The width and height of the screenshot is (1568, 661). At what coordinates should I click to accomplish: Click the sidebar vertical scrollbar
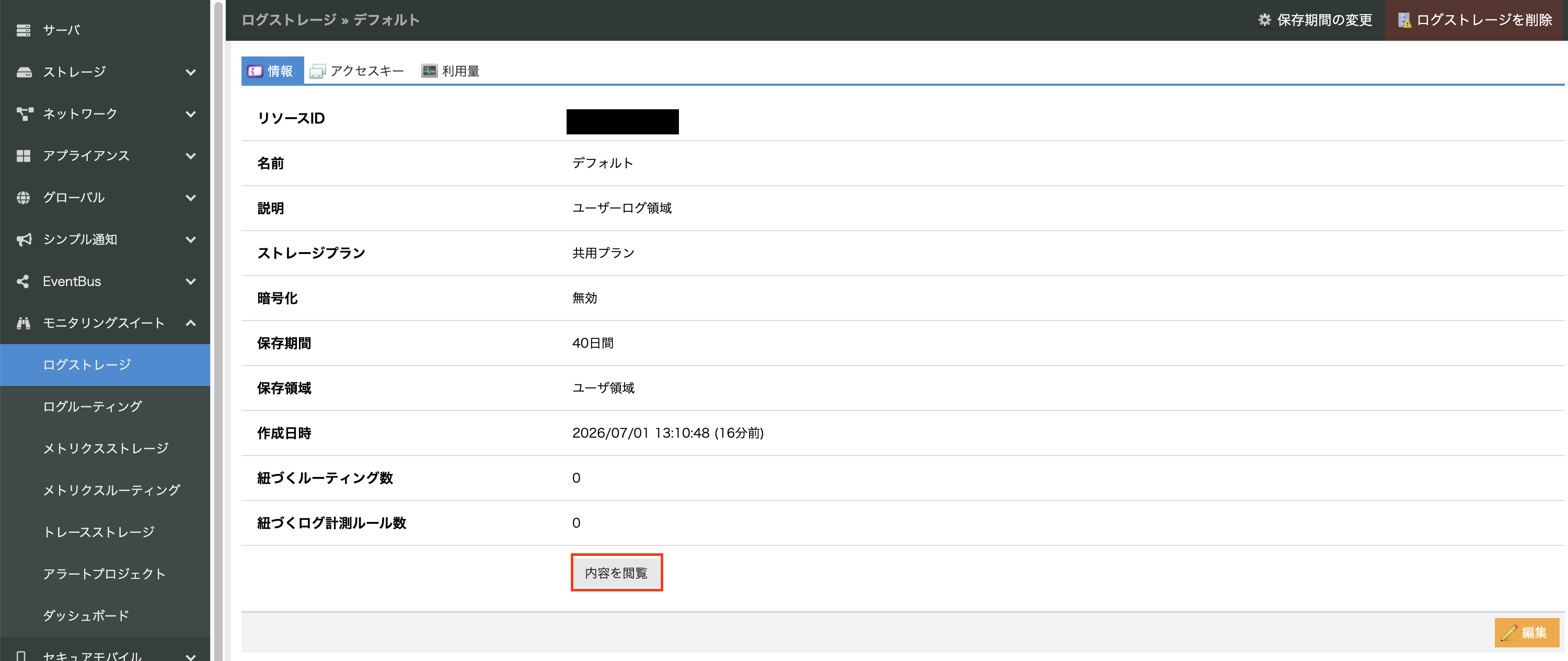(x=218, y=330)
